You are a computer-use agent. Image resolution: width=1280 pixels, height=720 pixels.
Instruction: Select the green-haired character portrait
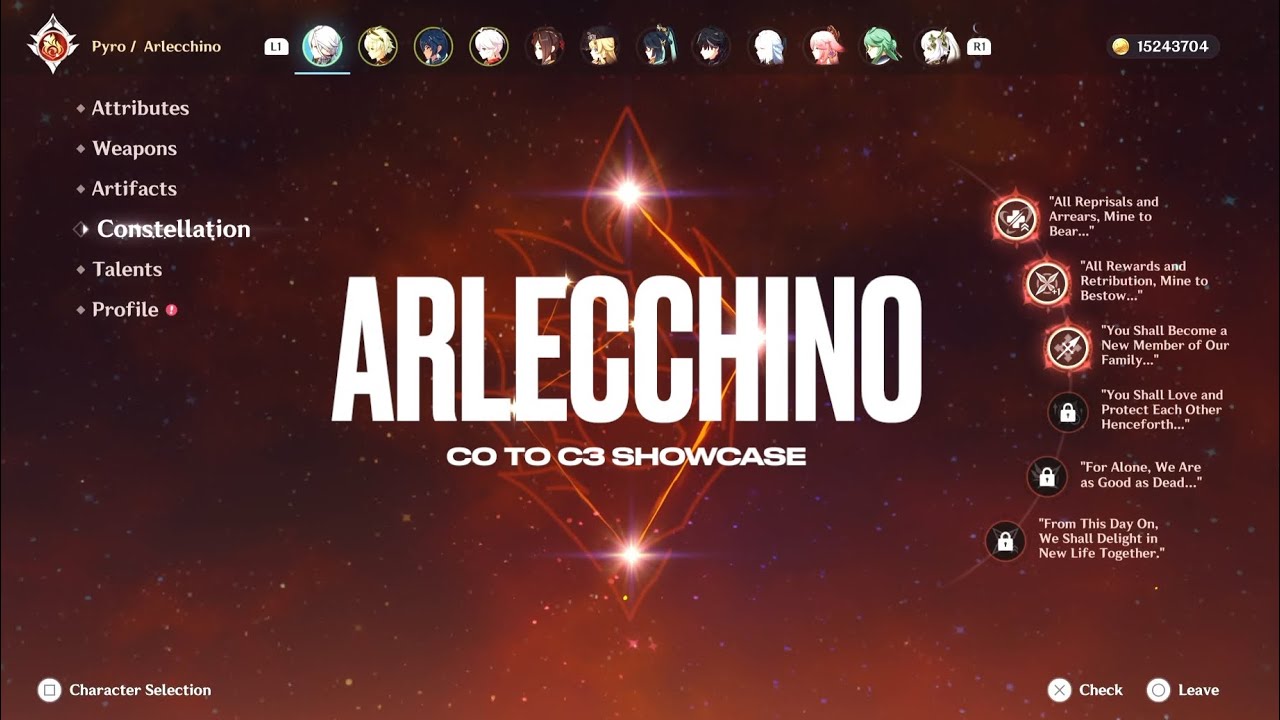pyautogui.click(x=881, y=46)
